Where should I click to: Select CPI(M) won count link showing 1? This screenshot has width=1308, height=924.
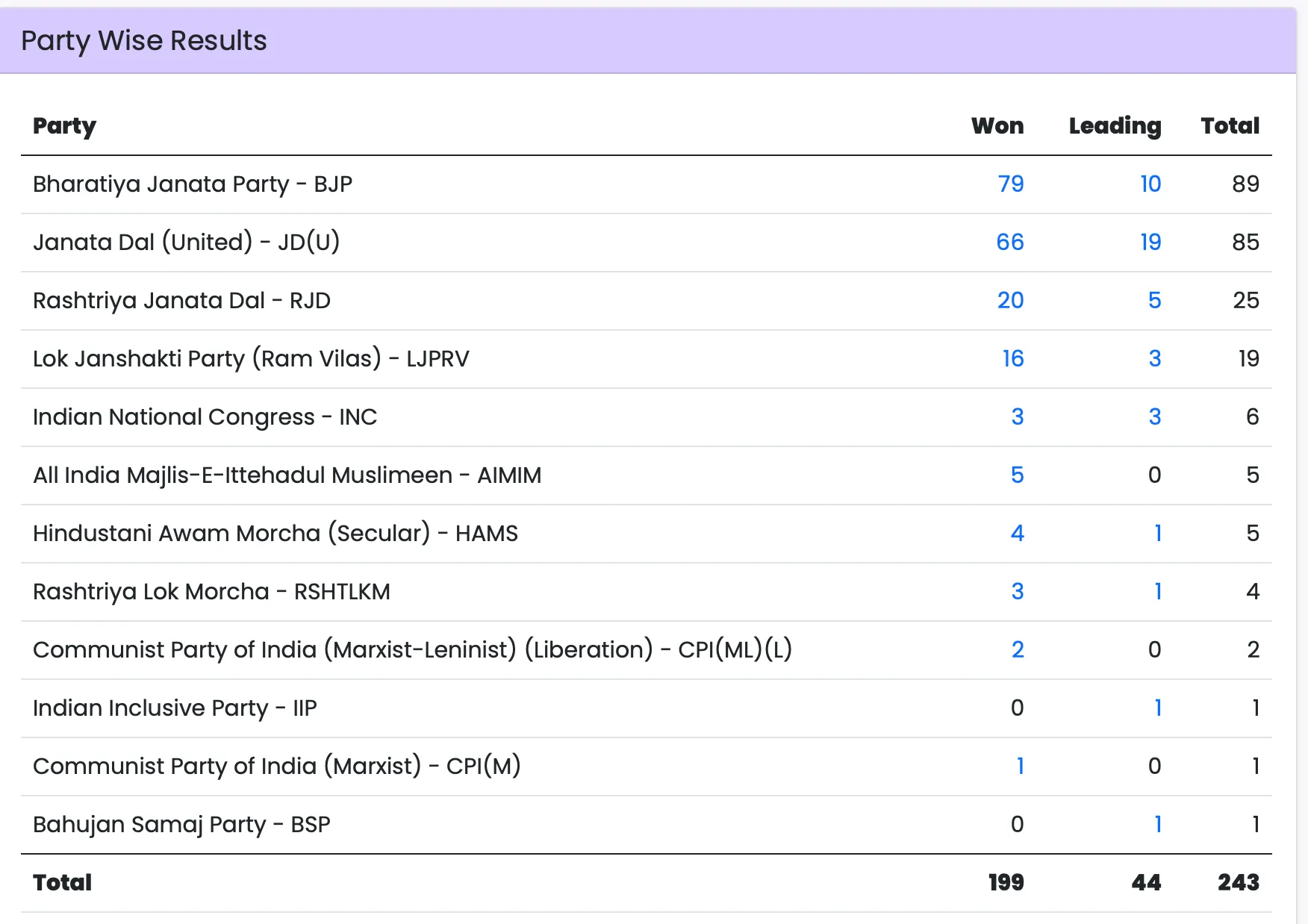click(1020, 766)
